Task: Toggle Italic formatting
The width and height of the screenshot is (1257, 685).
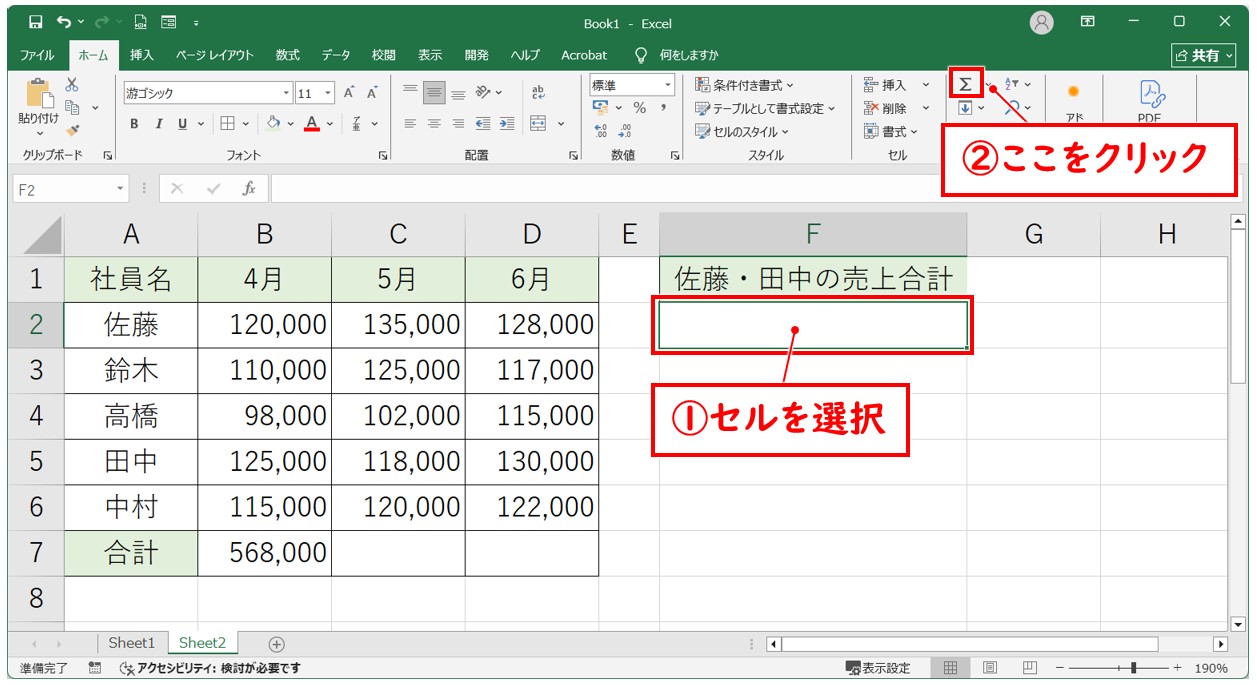Action: pos(158,124)
